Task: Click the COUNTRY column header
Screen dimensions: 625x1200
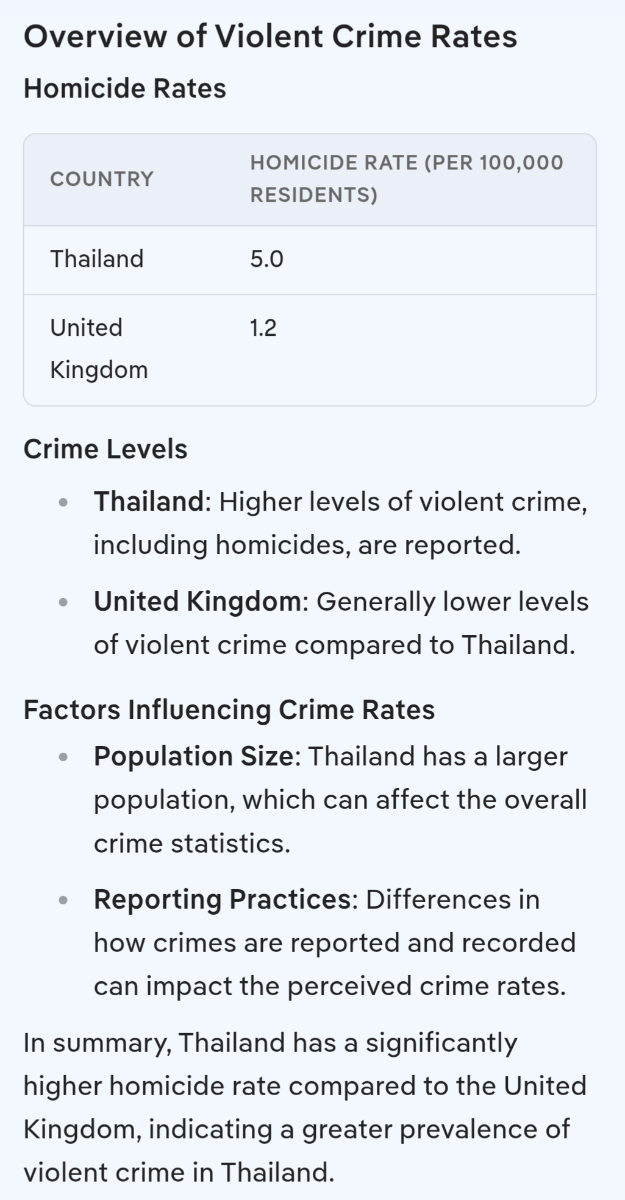Action: tap(102, 179)
